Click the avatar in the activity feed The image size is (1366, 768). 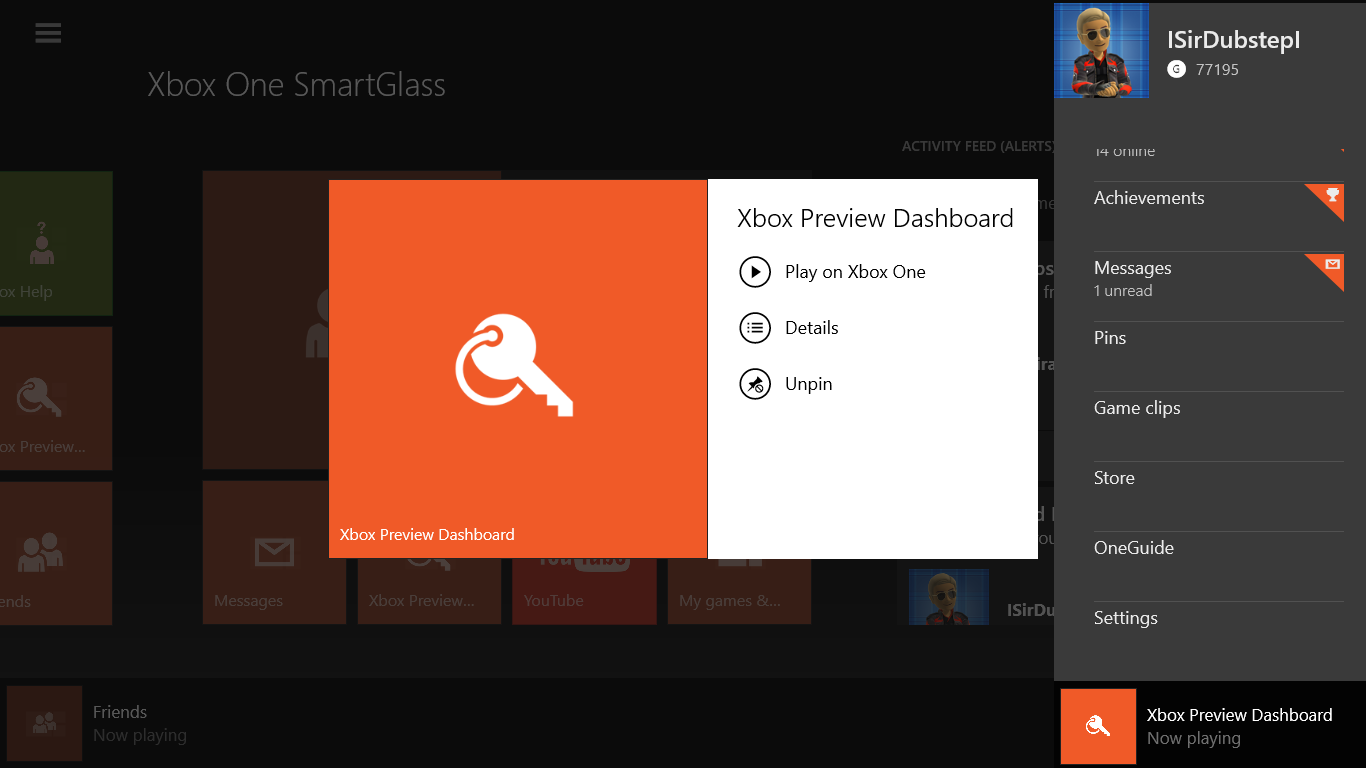(x=949, y=597)
